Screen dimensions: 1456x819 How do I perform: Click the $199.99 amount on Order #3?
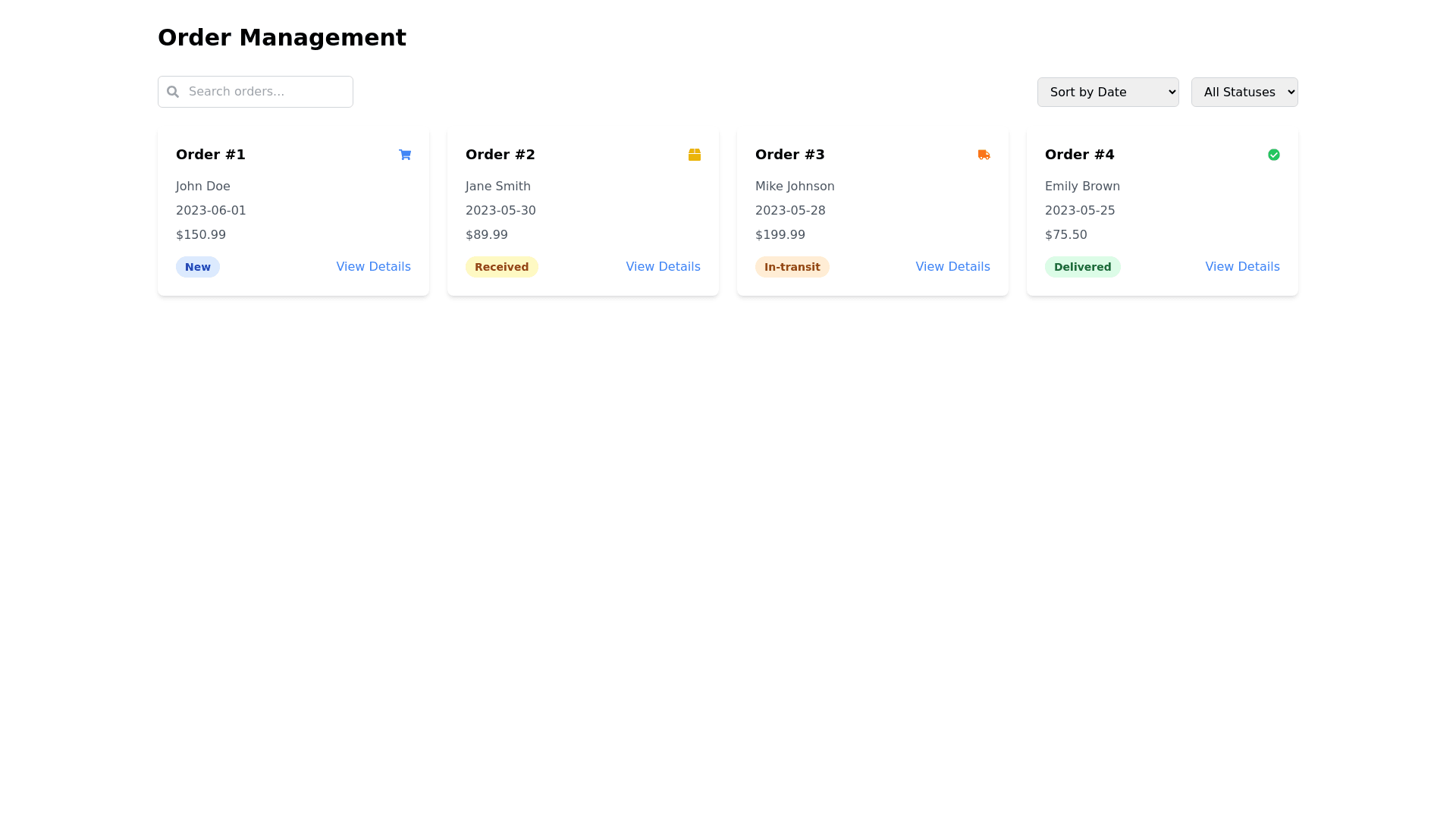pyautogui.click(x=780, y=235)
